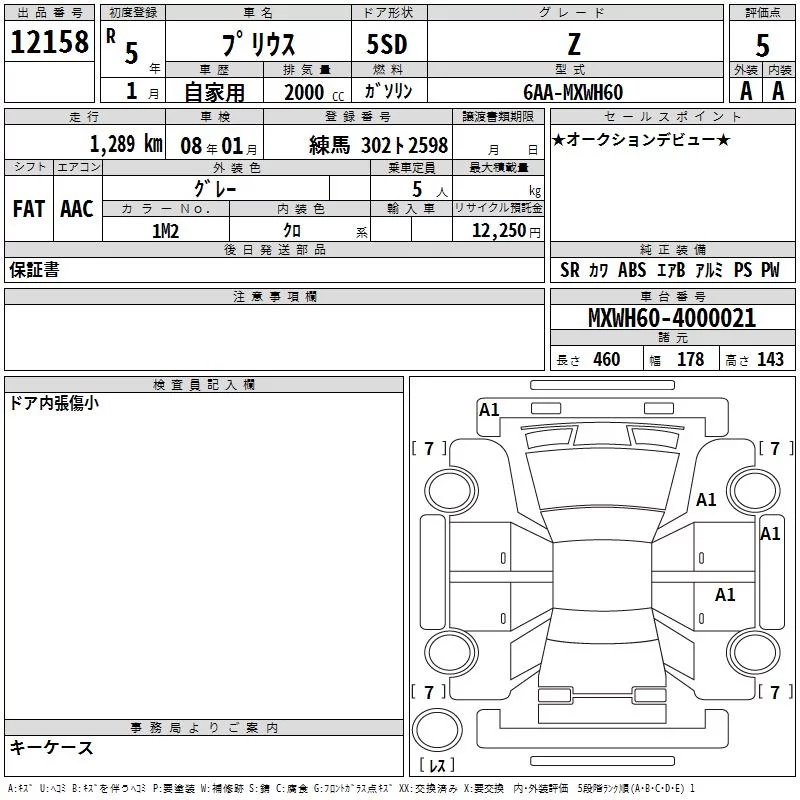This screenshot has height=800, width=800.
Task: Select the vehicle history 自家用
Action: click(215, 92)
